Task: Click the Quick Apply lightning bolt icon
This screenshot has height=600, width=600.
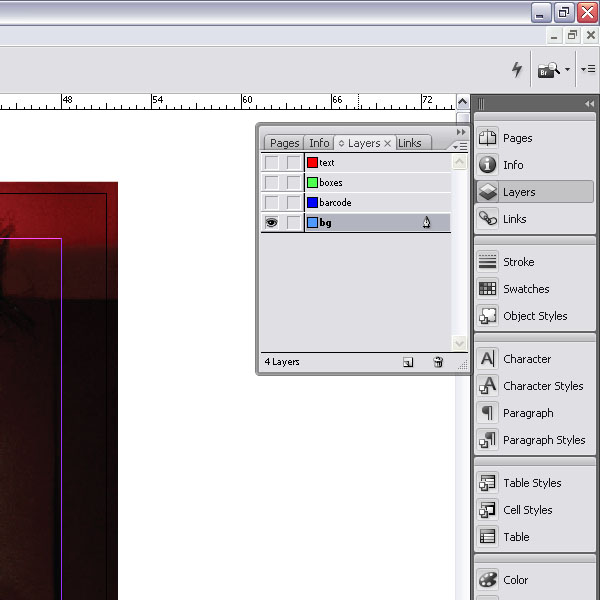Action: [517, 69]
